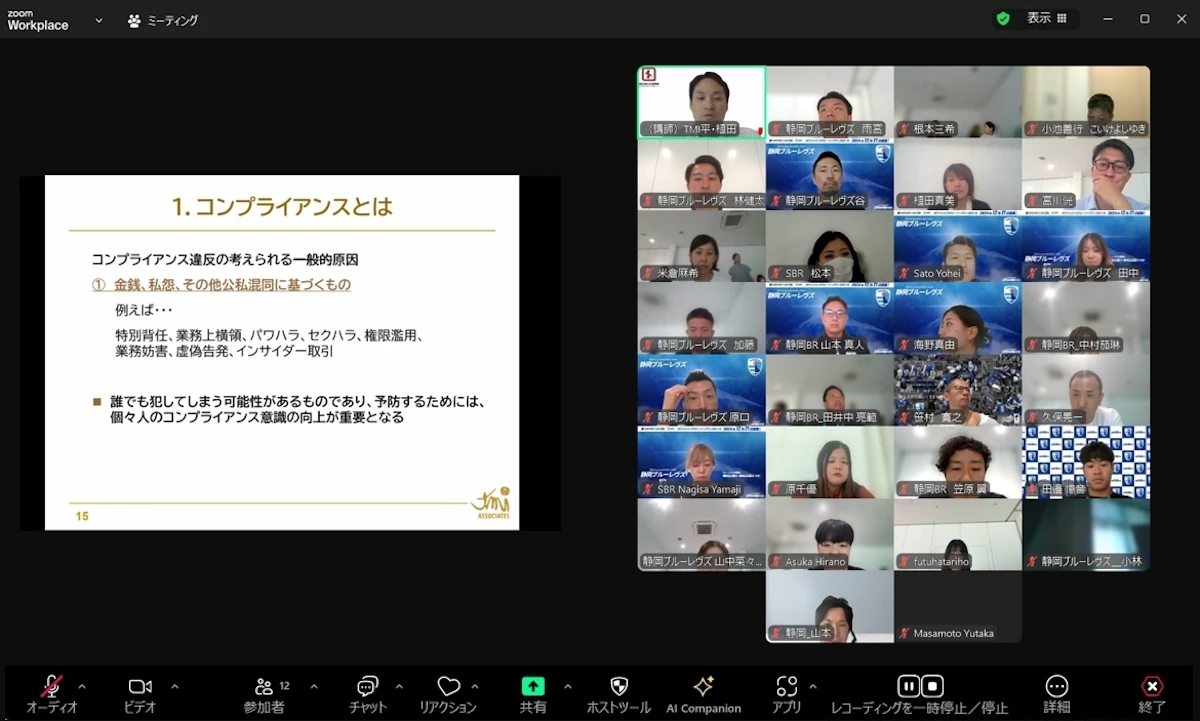Screen dimensions: 1200x721
Task: Open 詳細 more options menu
Action: pyautogui.click(x=1056, y=687)
